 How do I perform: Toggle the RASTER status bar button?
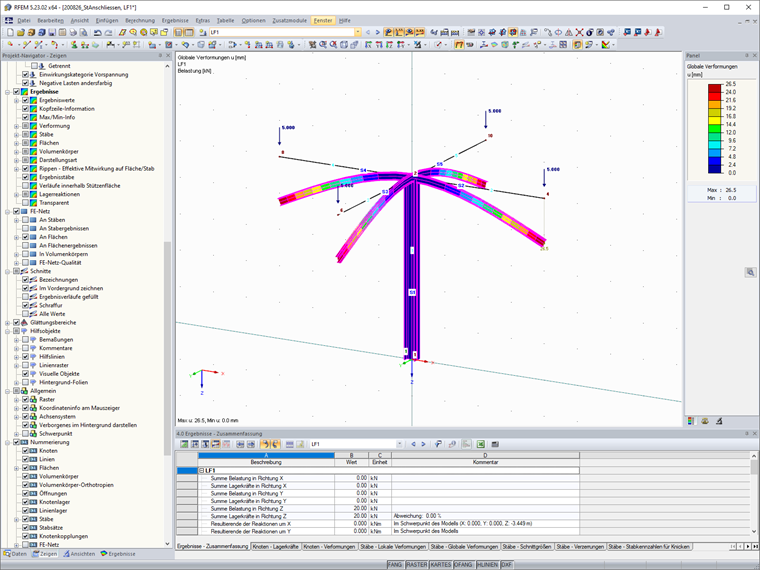click(x=416, y=565)
